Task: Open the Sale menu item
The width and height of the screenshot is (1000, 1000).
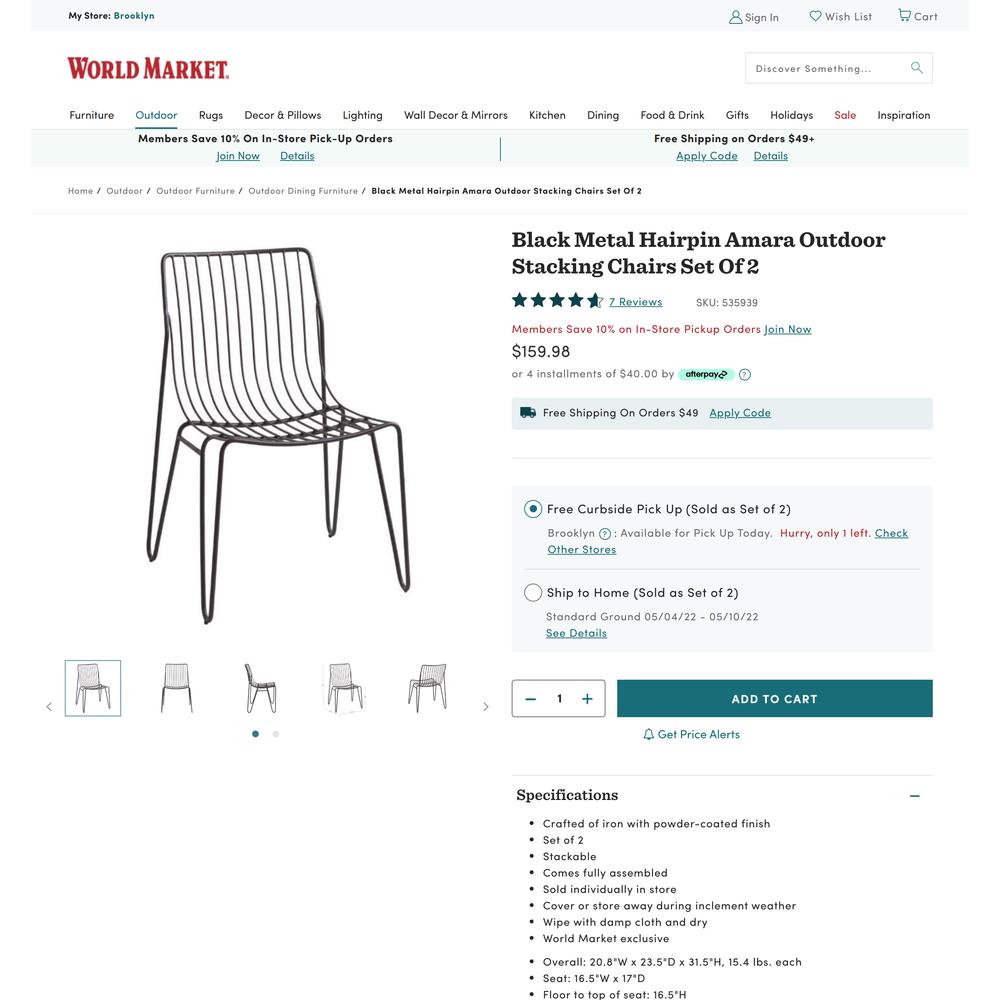Action: [x=845, y=115]
